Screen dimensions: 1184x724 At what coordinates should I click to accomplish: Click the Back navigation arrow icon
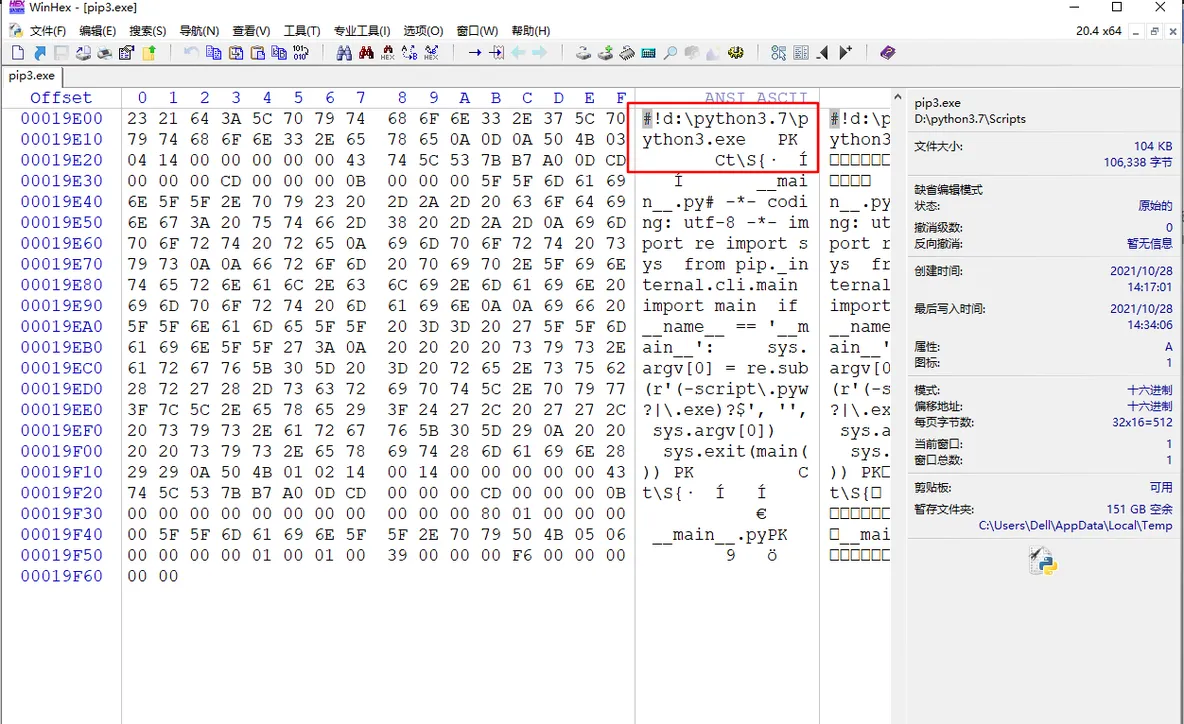[x=518, y=53]
